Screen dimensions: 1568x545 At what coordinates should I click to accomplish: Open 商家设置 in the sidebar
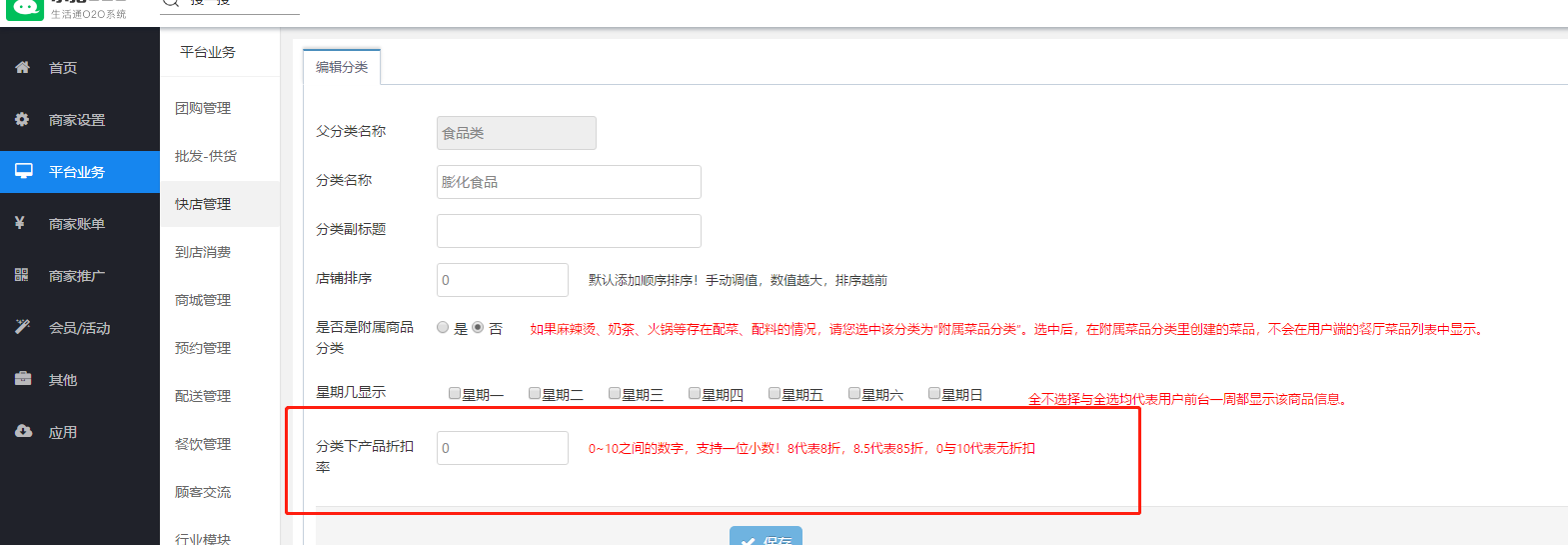80,120
